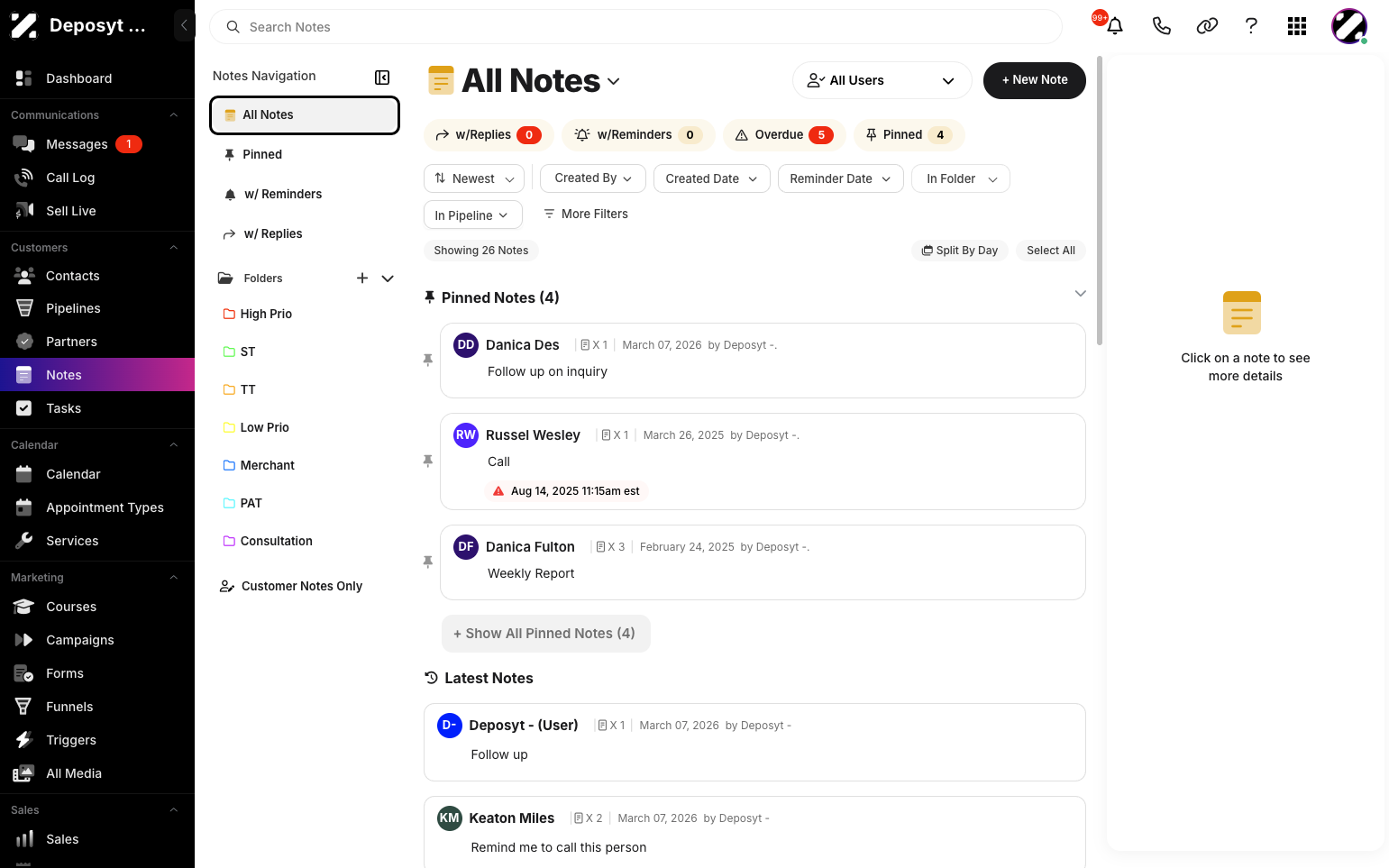Click the notes list vertical scrollbar
Viewport: 1389px width, 868px height.
click(x=1099, y=201)
